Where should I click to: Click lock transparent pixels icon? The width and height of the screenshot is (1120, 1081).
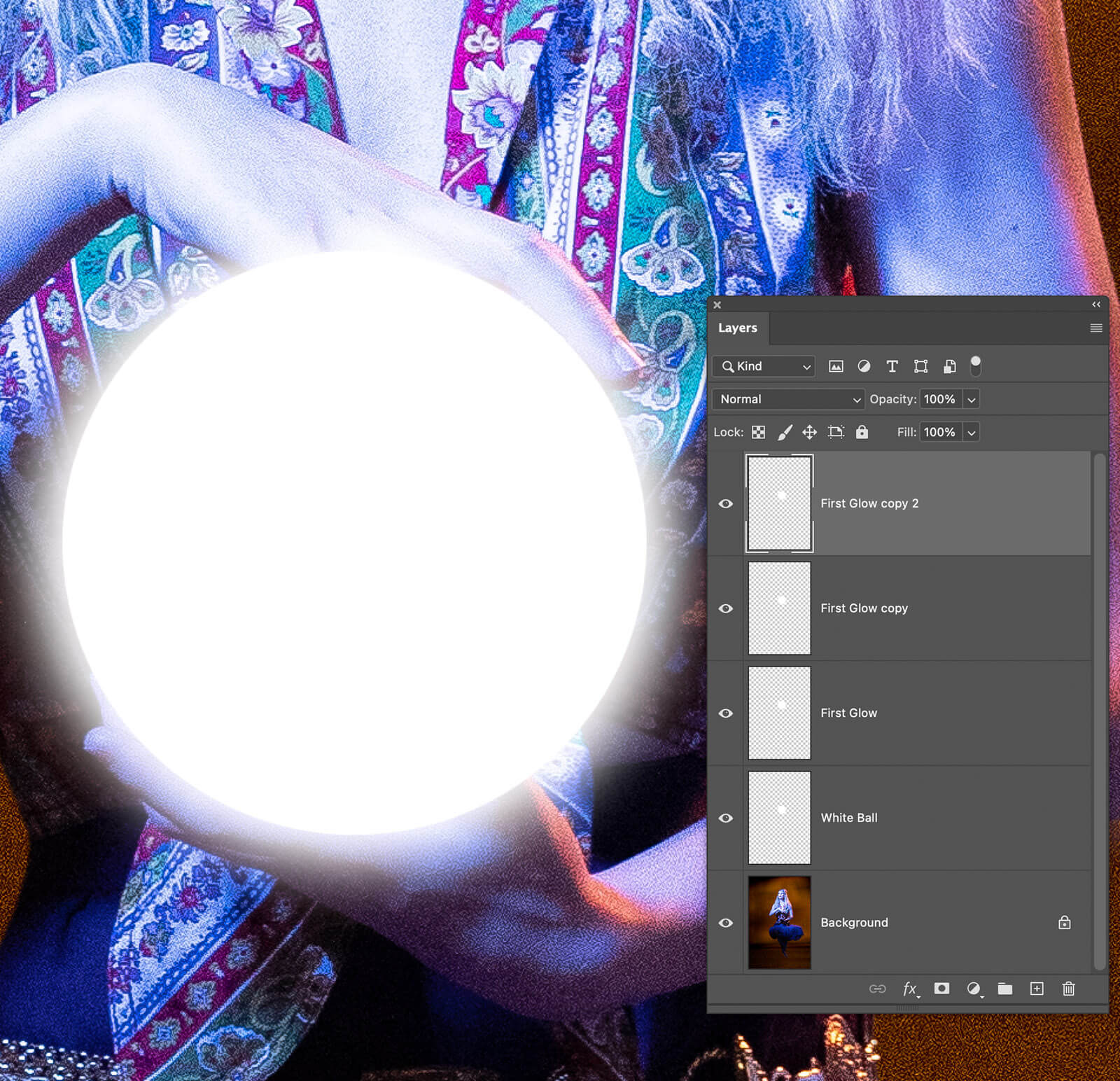[758, 432]
